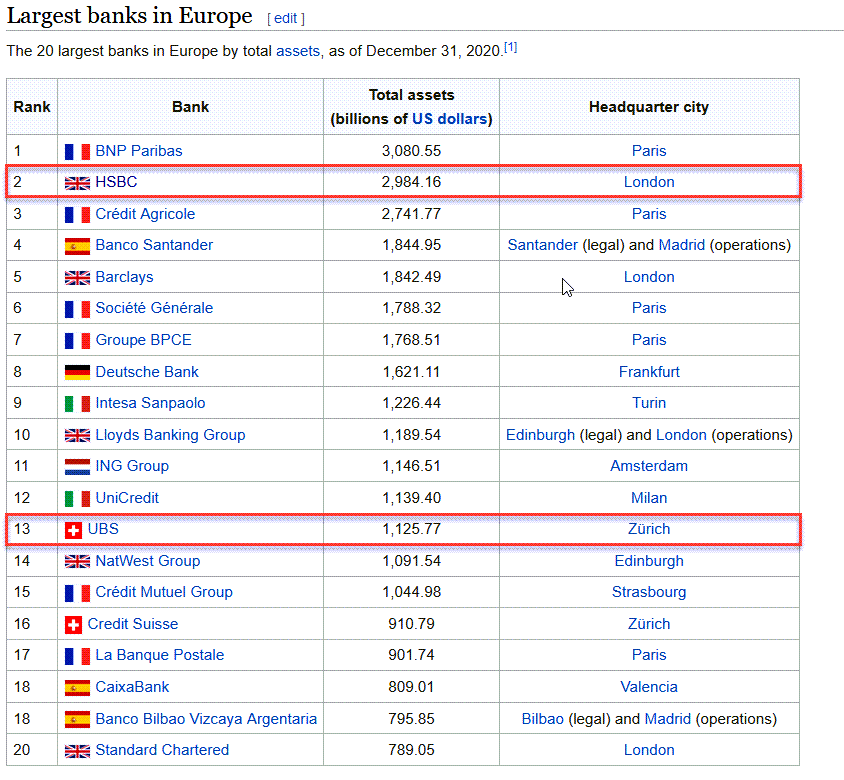Open the Banco Santander link
Image resolution: width=844 pixels, height=780 pixels.
154,245
